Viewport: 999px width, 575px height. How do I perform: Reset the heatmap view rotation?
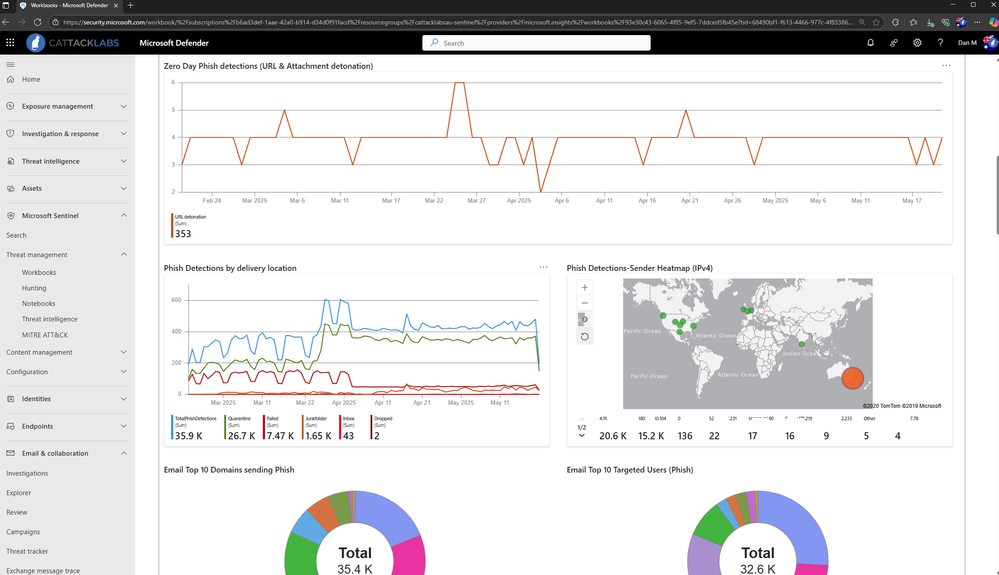(584, 336)
